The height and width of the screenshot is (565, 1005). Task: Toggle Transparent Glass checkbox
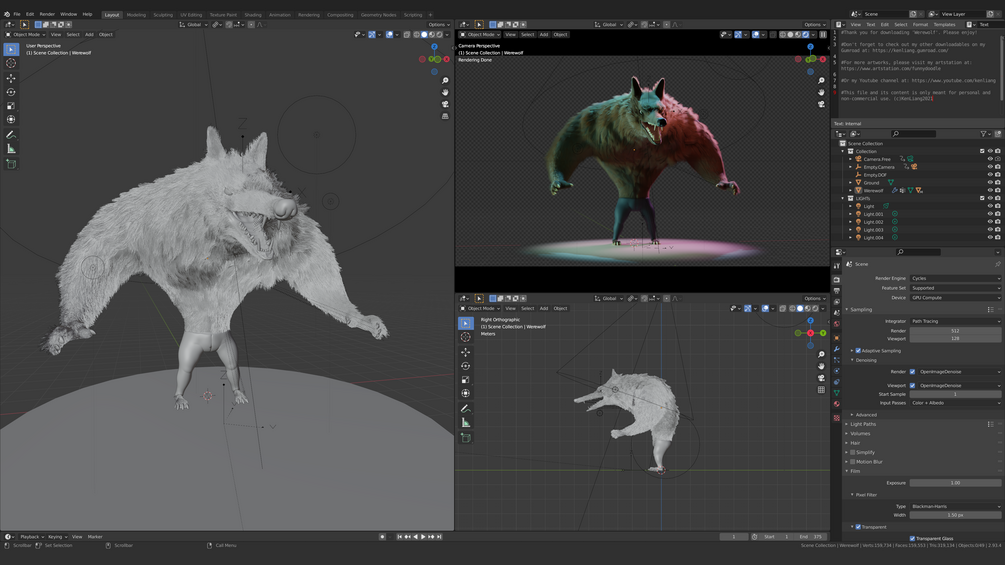click(912, 539)
